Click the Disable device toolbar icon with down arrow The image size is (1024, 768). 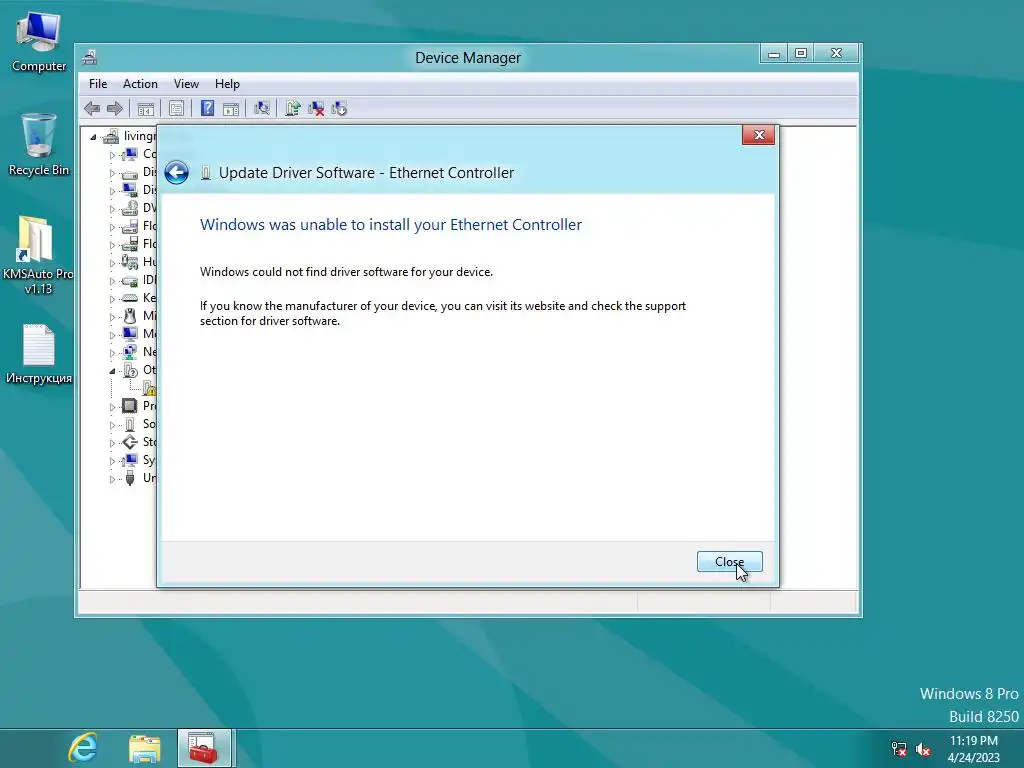click(x=340, y=108)
